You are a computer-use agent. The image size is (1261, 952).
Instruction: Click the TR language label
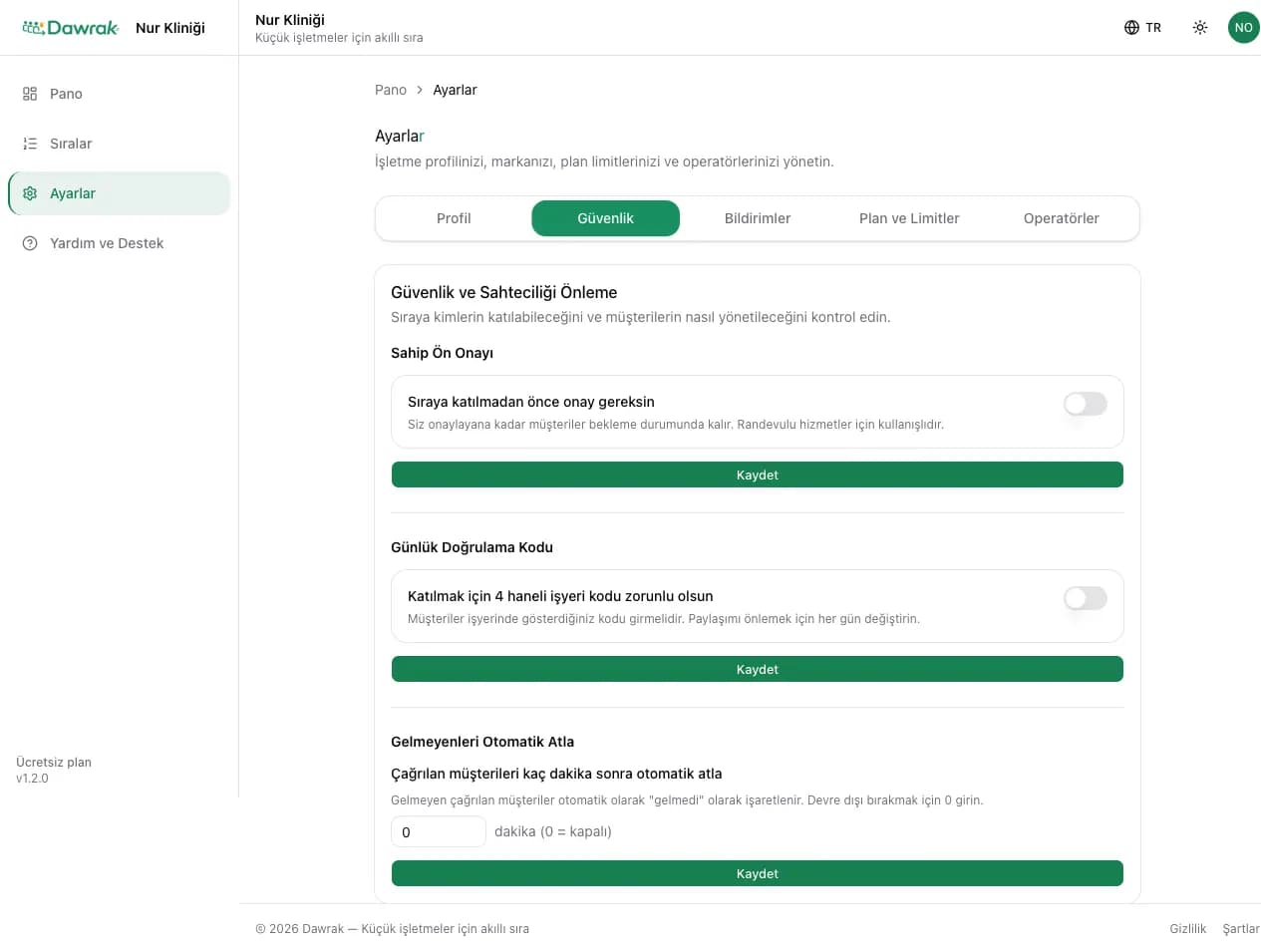(x=1153, y=28)
